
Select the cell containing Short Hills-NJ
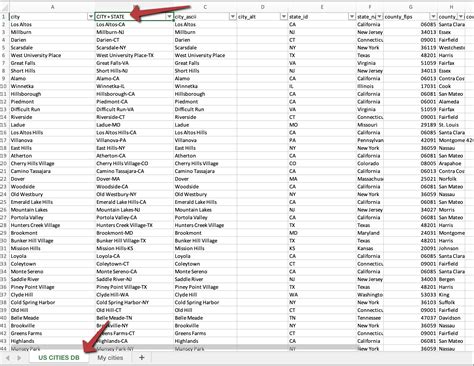[134, 71]
